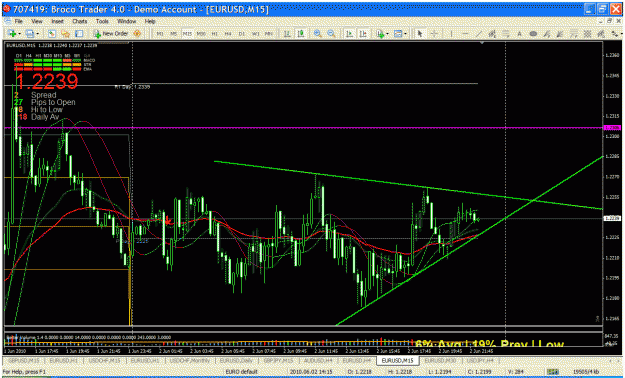Switch chart to H1 timeframe
625x378 pixels.
click(x=214, y=34)
